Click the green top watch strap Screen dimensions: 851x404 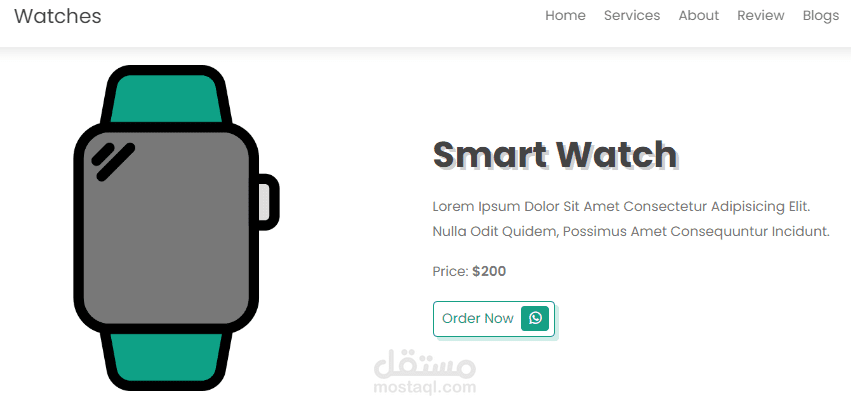[166, 98]
